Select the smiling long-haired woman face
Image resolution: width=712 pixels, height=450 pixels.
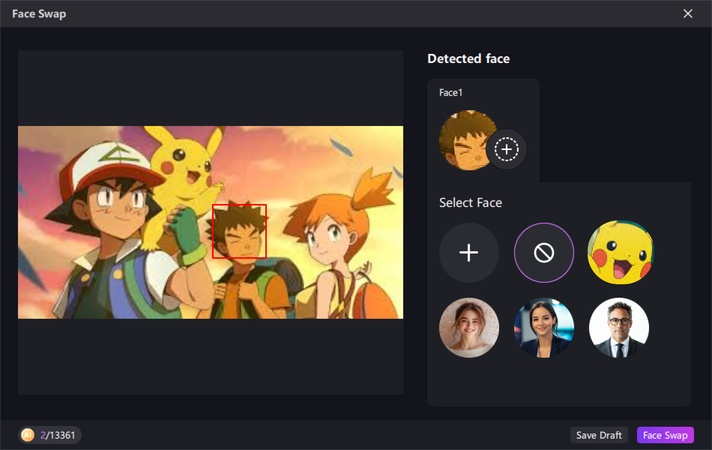[469, 328]
